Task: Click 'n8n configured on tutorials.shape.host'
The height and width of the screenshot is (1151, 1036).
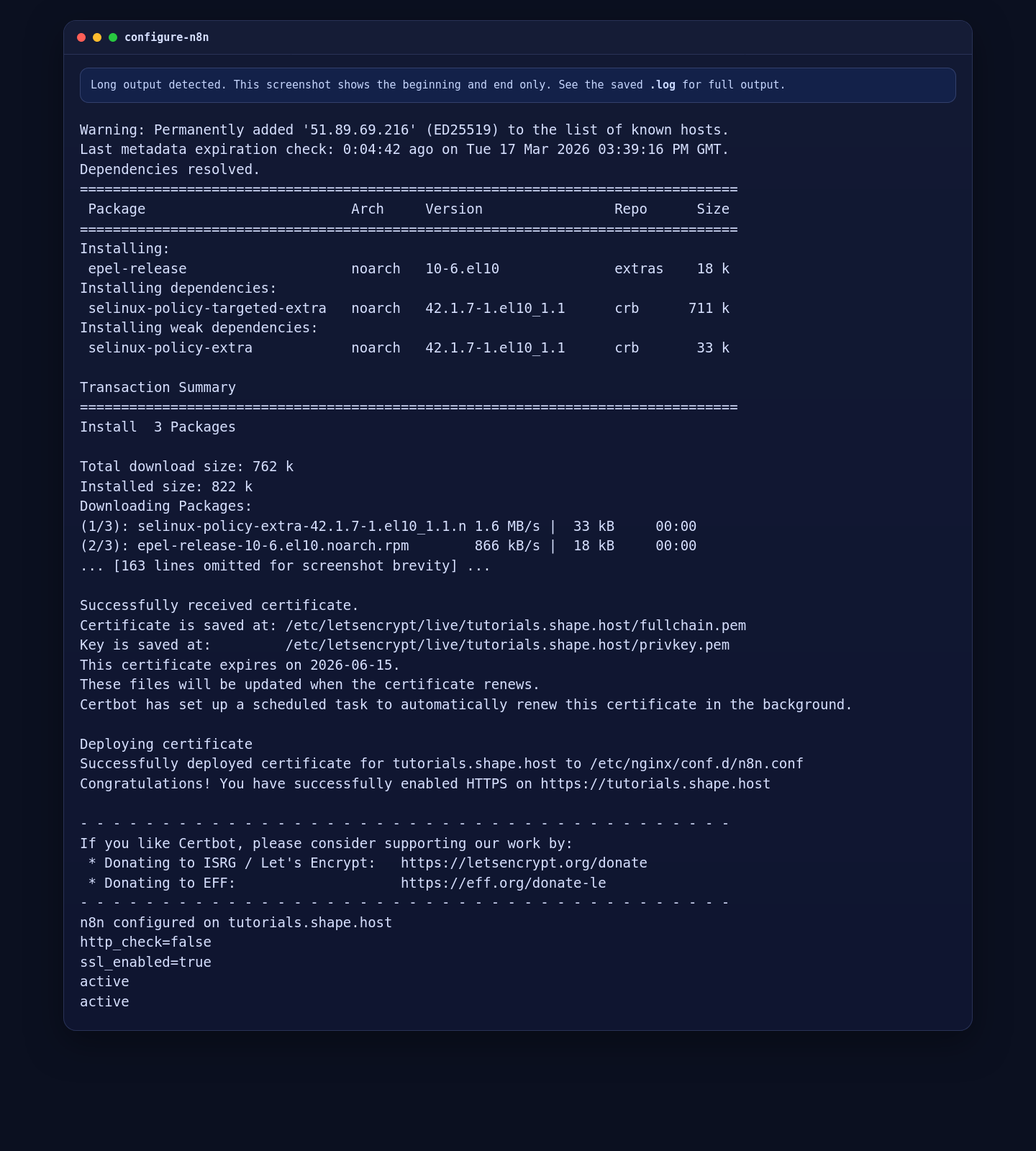Action: (x=236, y=923)
